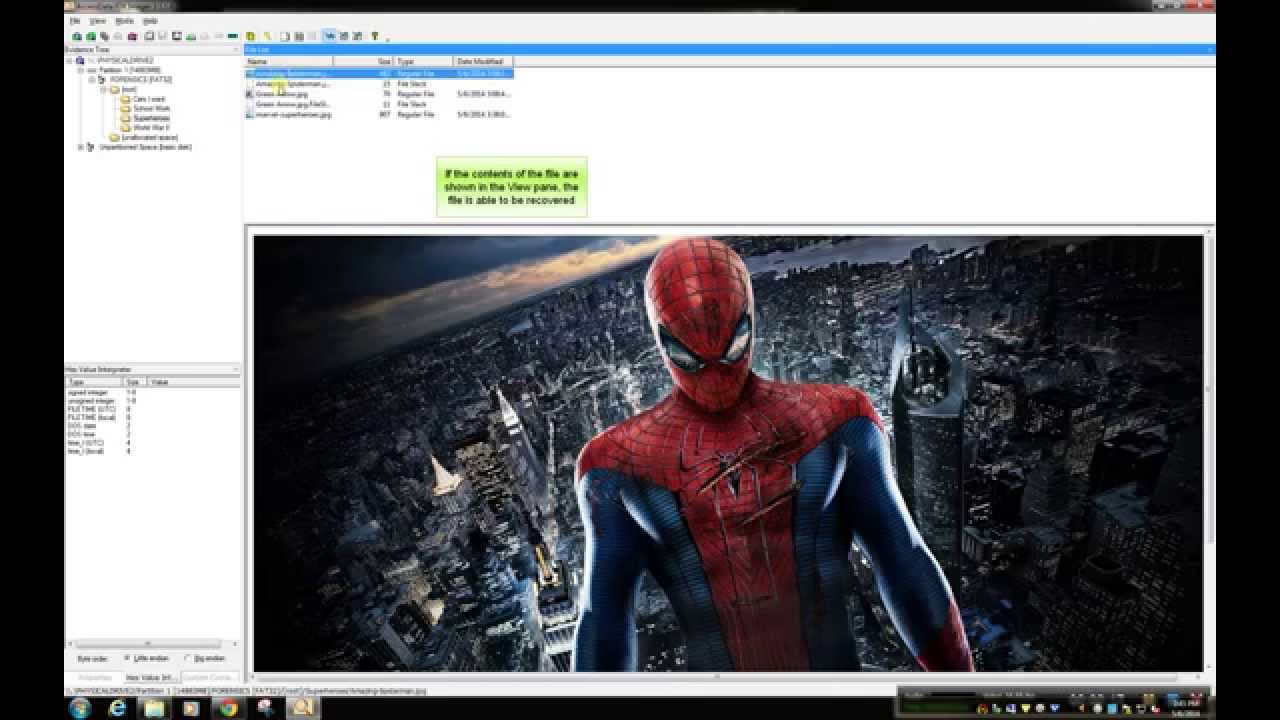Image resolution: width=1280 pixels, height=720 pixels.
Task: Sort file list by Name column
Action: coord(289,62)
